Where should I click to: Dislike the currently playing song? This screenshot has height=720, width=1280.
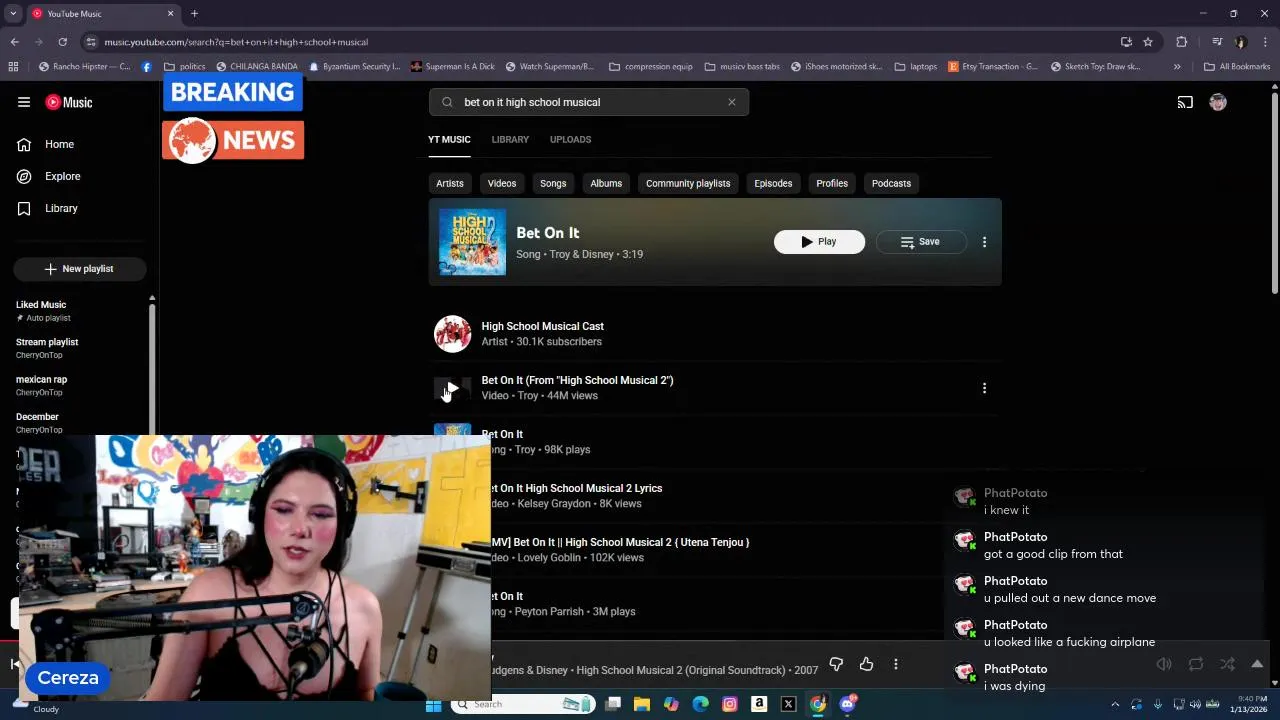tap(836, 664)
